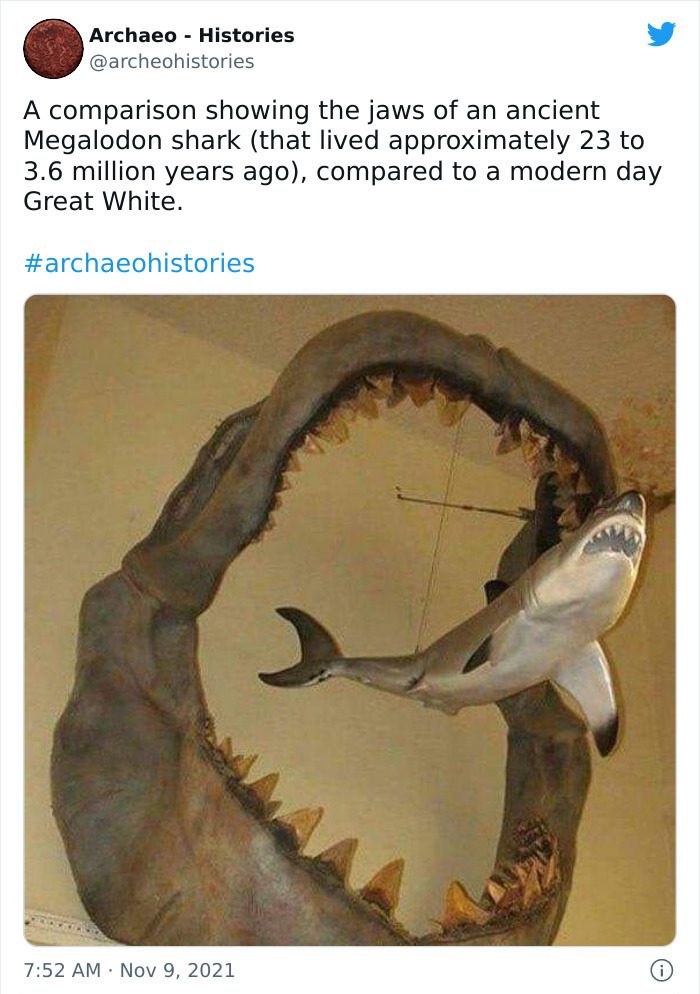Open the 7:52 AM timestamp
Viewport: 700px width, 994px height.
coord(62,970)
